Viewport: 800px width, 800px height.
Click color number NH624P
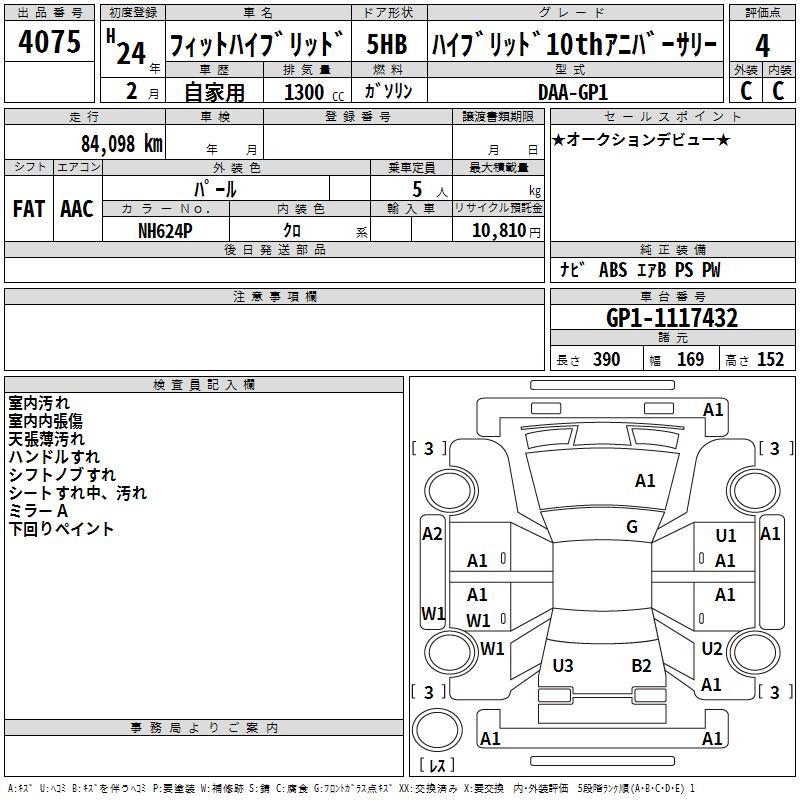pyautogui.click(x=165, y=231)
